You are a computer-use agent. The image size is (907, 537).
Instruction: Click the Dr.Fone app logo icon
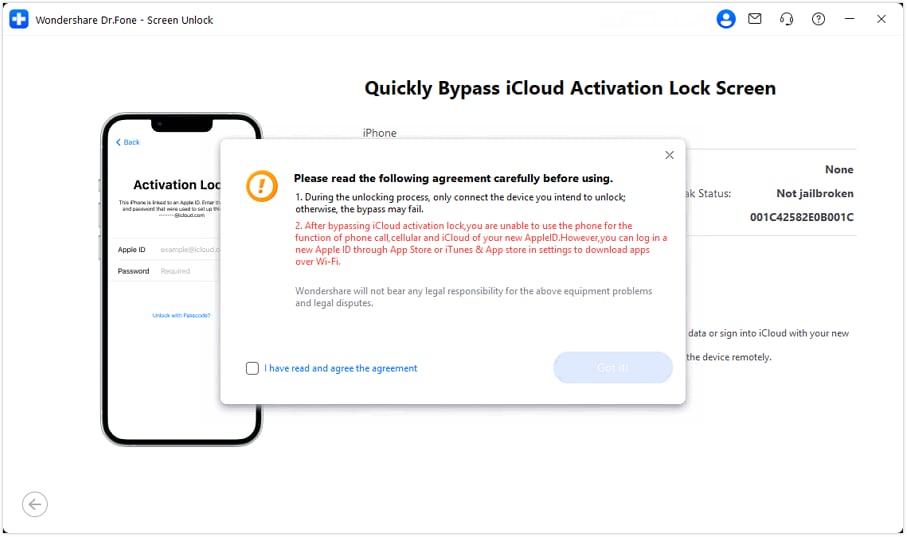(x=19, y=19)
